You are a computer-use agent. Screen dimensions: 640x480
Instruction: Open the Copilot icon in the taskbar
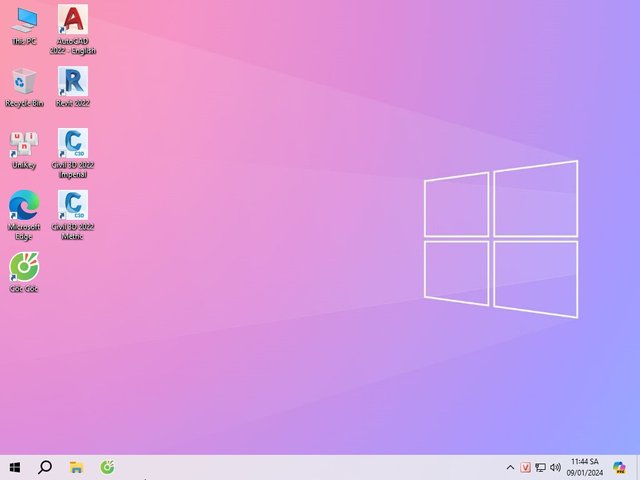619,467
